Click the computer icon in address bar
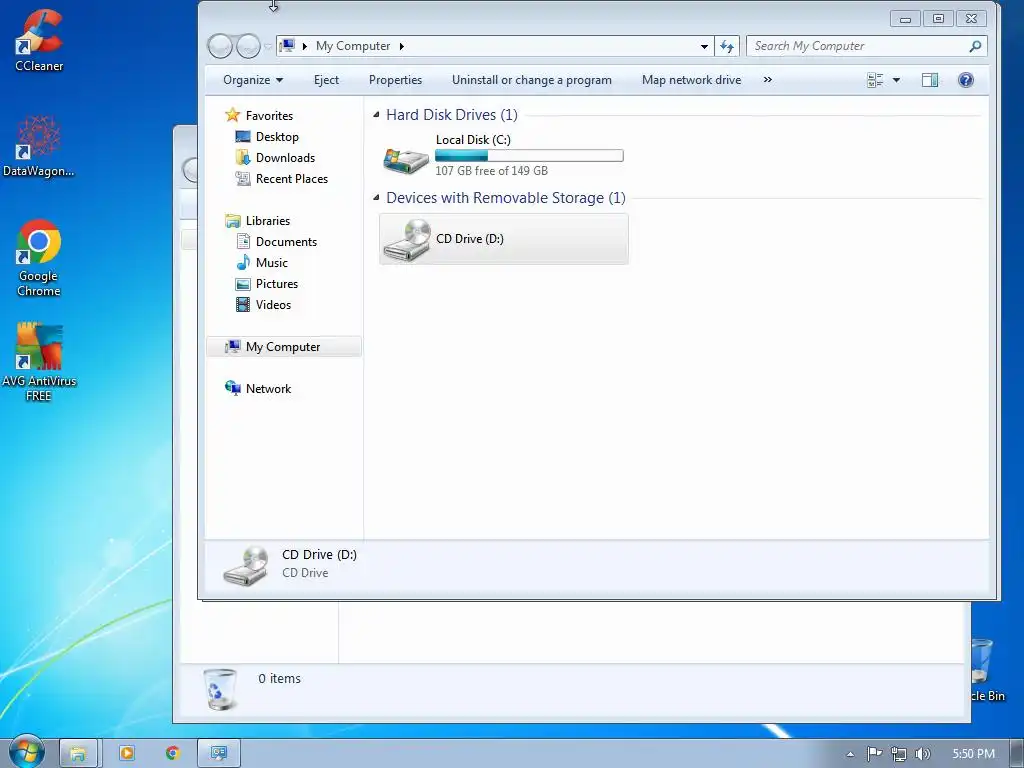 point(287,46)
